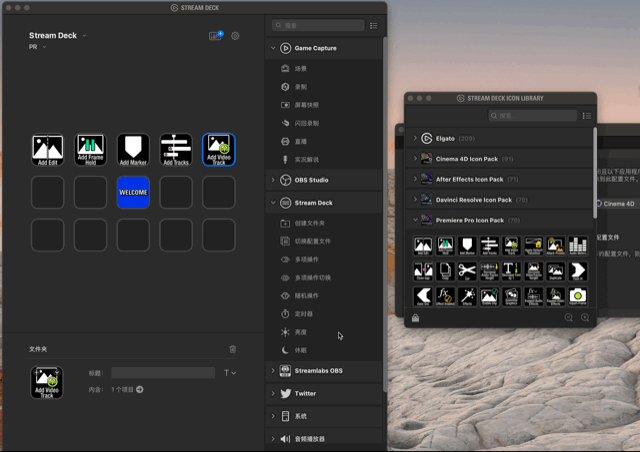
Task: Zoom out icons in Icon Library
Action: point(569,318)
